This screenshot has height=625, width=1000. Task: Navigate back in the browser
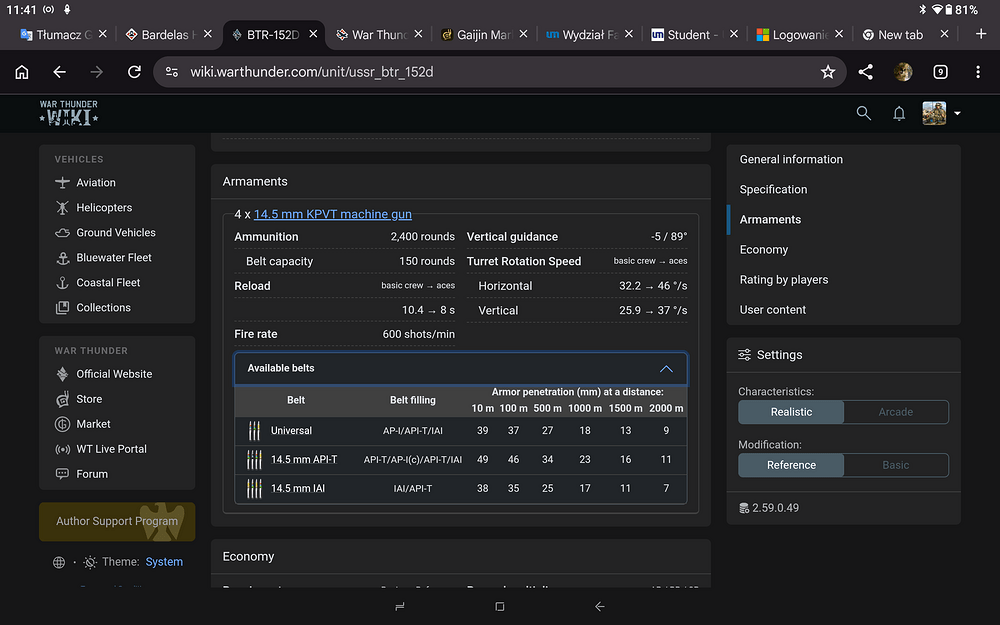pos(59,72)
